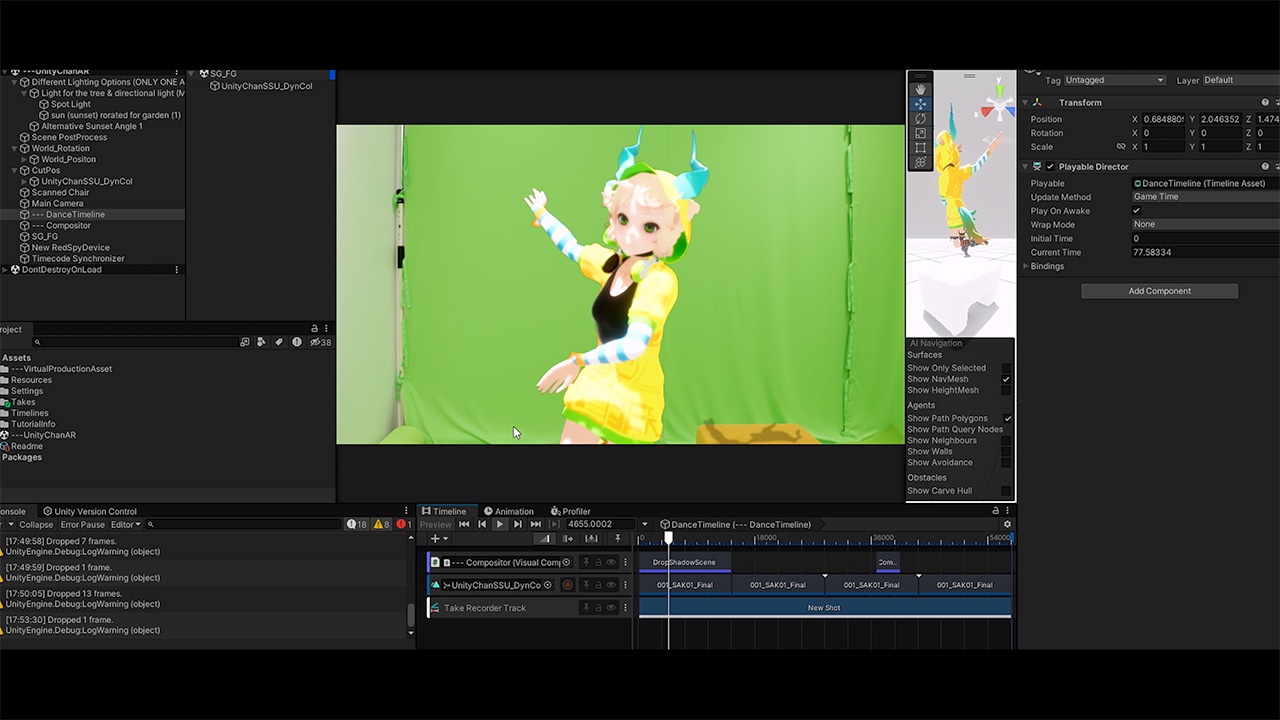
Task: Collapse the Transform component
Action: [1026, 102]
